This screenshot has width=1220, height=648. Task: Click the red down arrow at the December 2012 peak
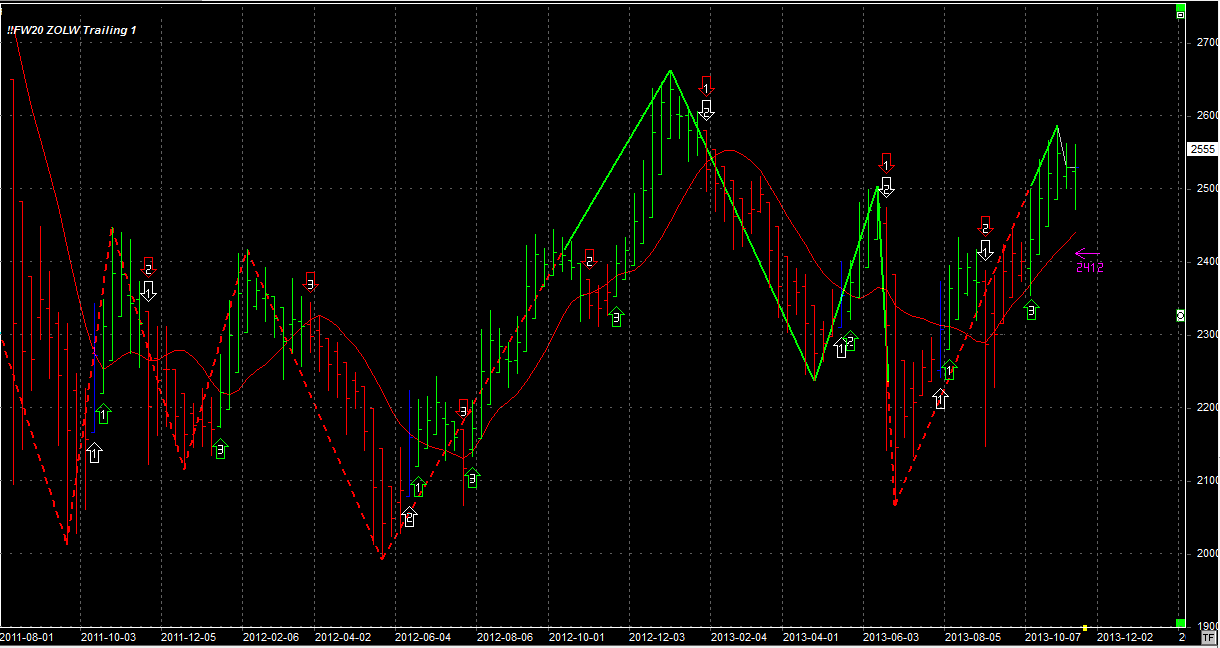[707, 85]
